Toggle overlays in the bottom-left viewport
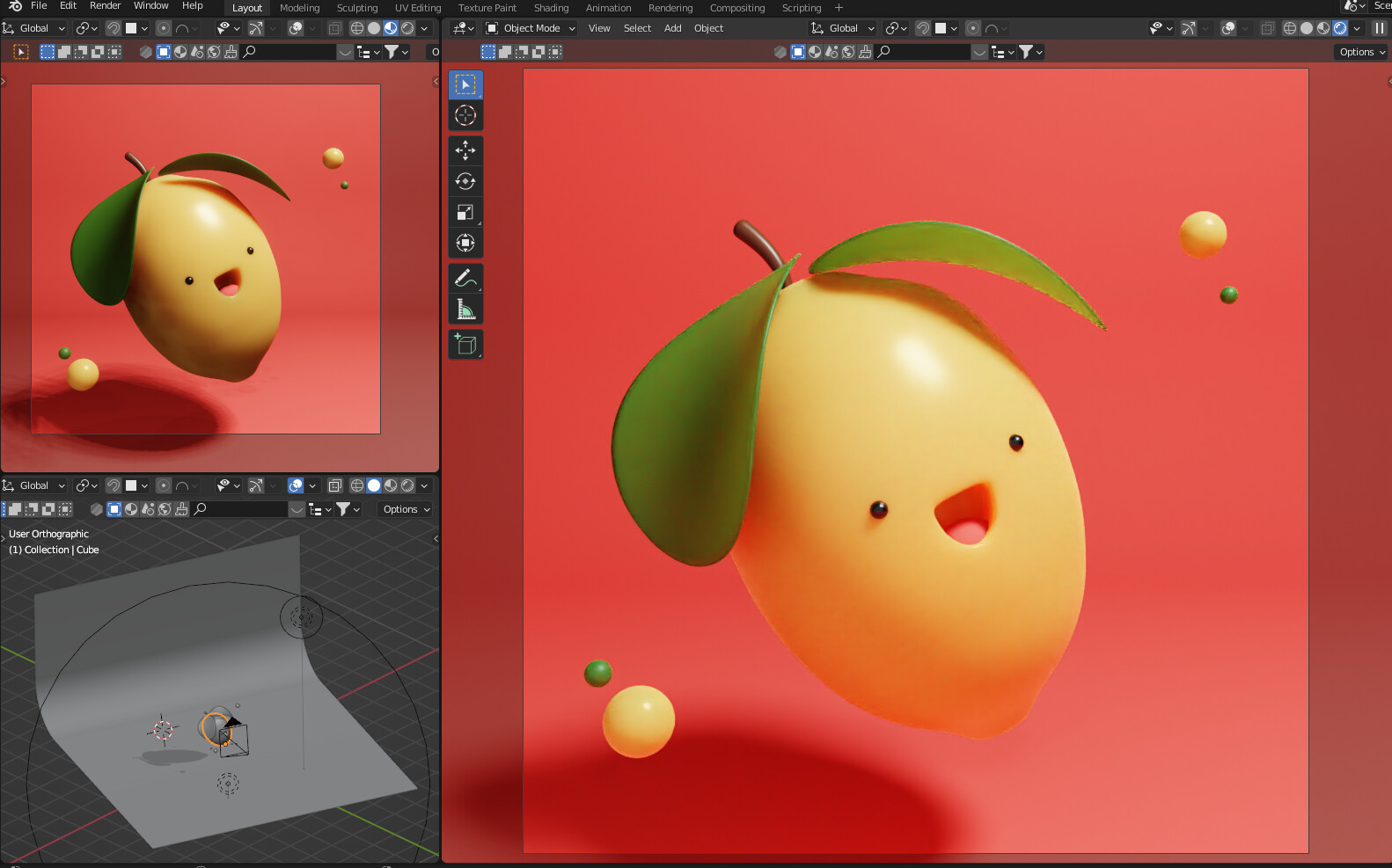Screen dimensions: 1392x868 (x=296, y=485)
